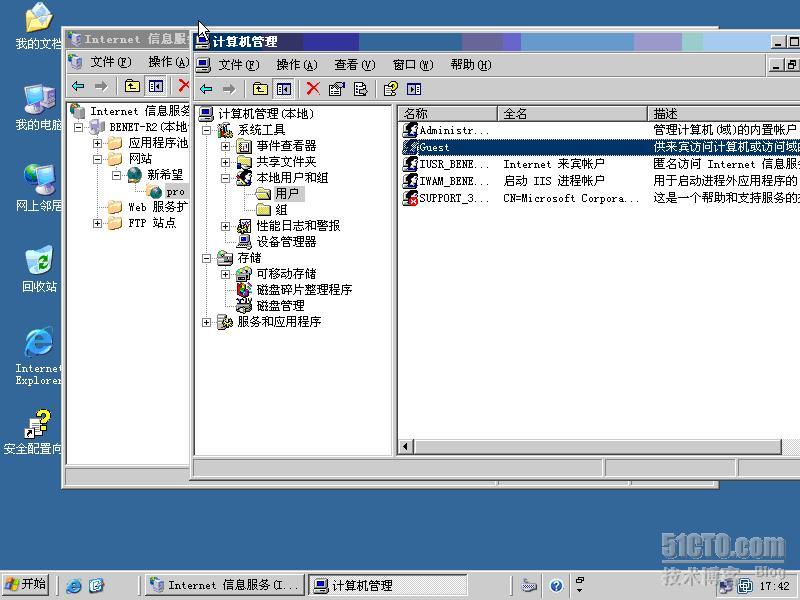Screen dimensions: 800x600
Task: Click Up one level icon in Computer Management
Action: point(260,89)
